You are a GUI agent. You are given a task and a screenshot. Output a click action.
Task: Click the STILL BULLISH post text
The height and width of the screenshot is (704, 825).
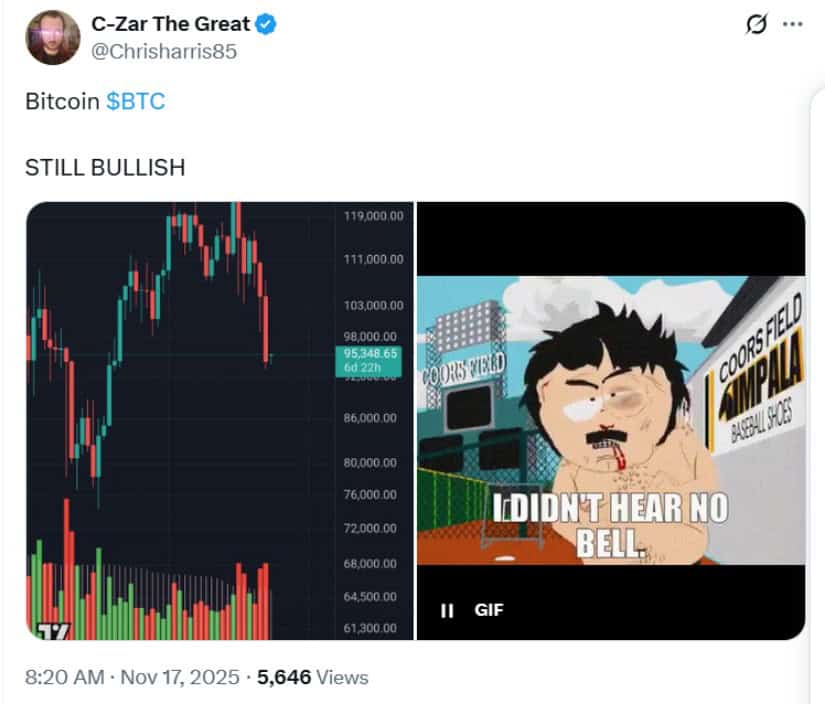point(105,167)
